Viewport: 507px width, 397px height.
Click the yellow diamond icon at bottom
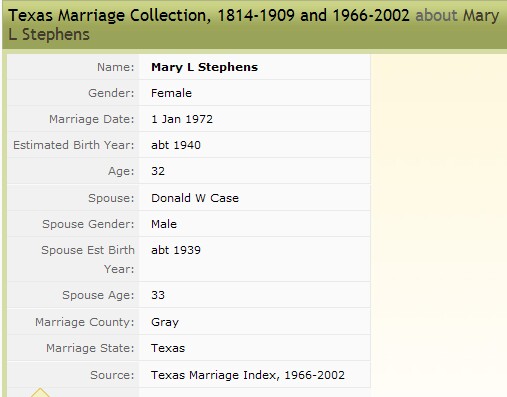point(40,392)
